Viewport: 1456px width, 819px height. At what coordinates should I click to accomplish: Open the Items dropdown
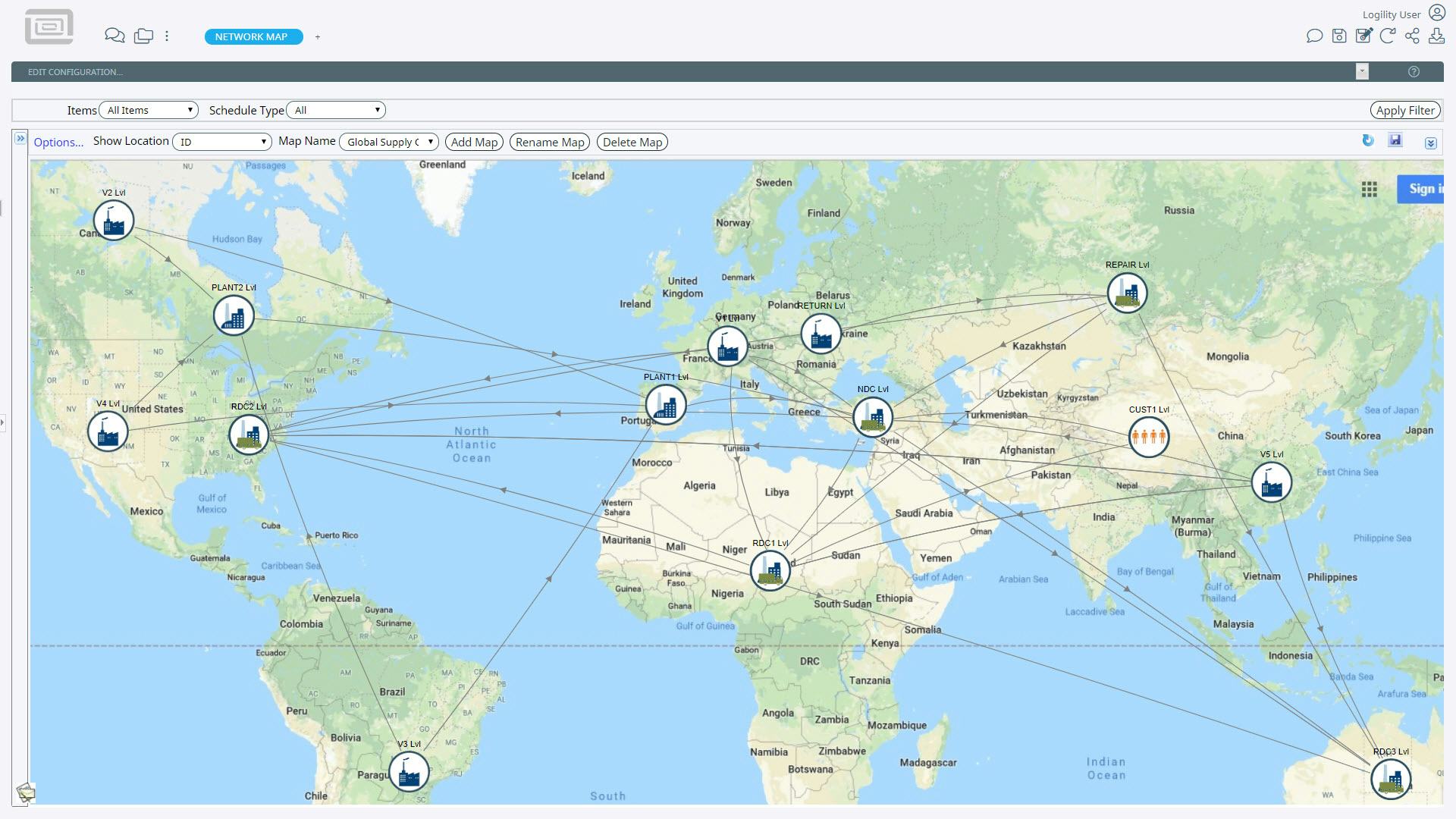(149, 110)
